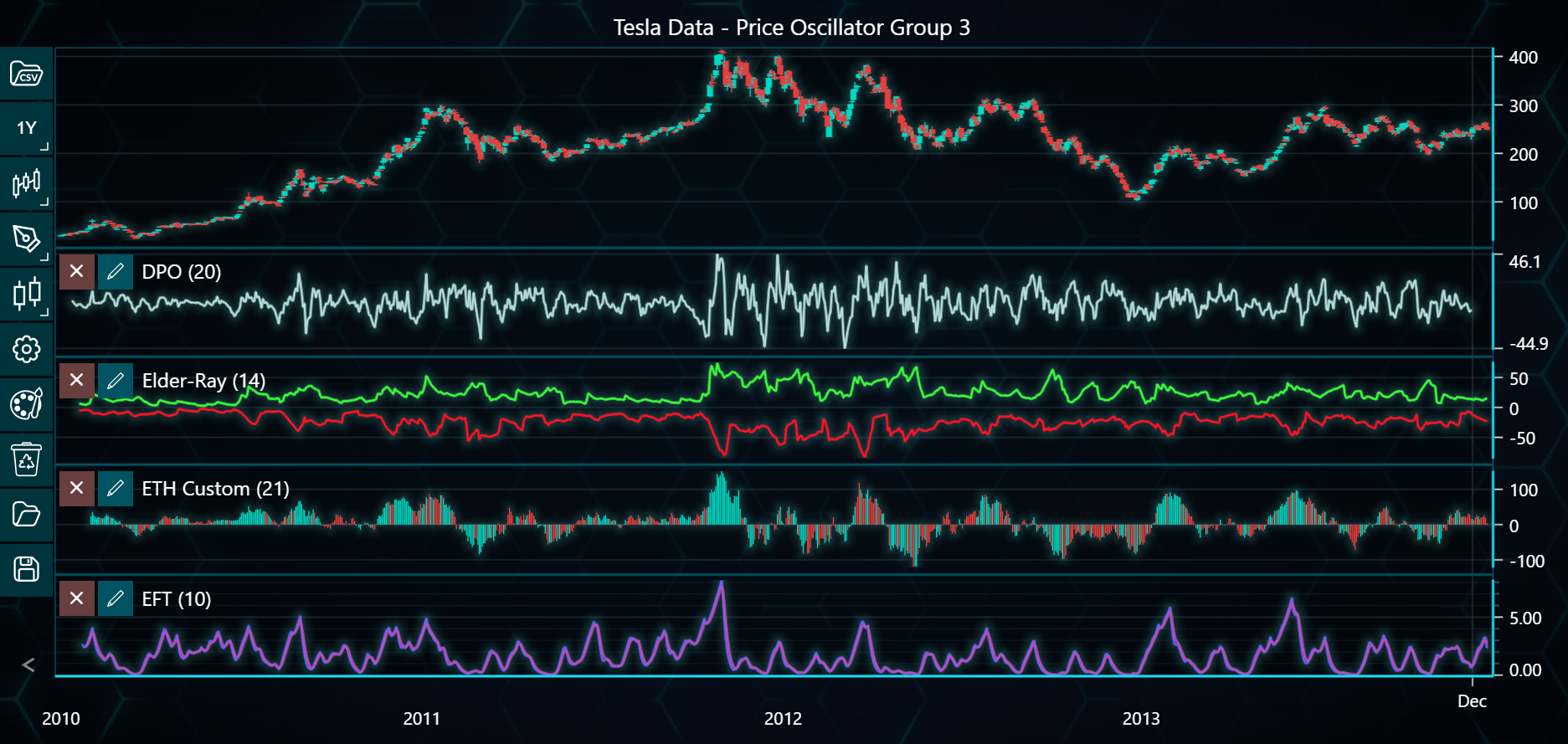Click the Dec x-axis label

coord(1472,701)
